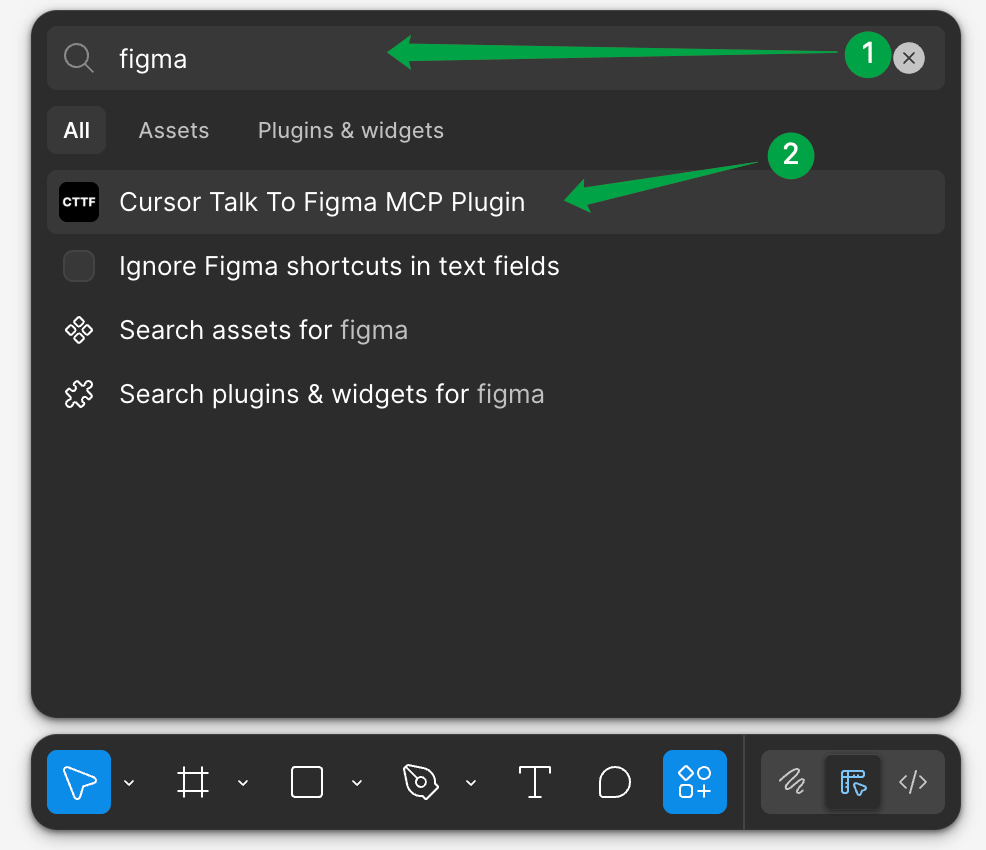Clear the search field with X button
Screen dimensions: 986x850
(x=908, y=58)
